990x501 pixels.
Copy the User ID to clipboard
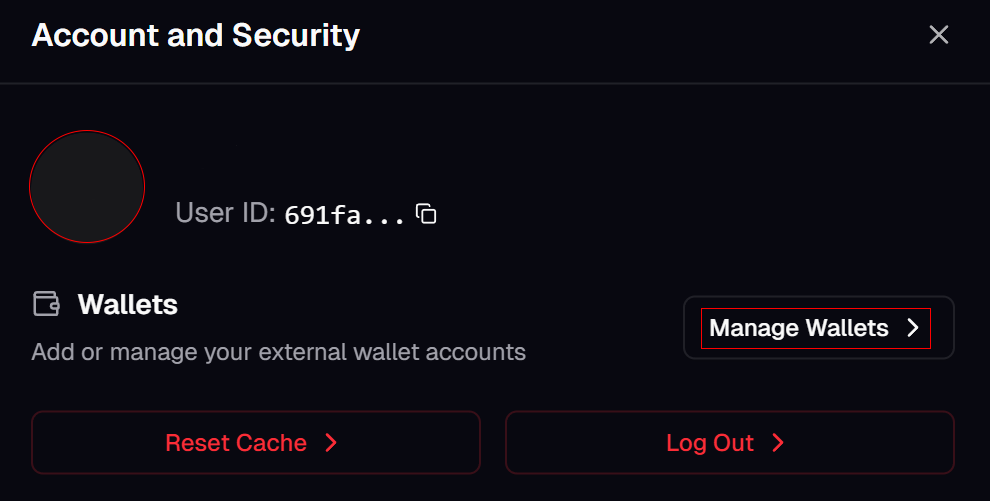[x=427, y=214]
